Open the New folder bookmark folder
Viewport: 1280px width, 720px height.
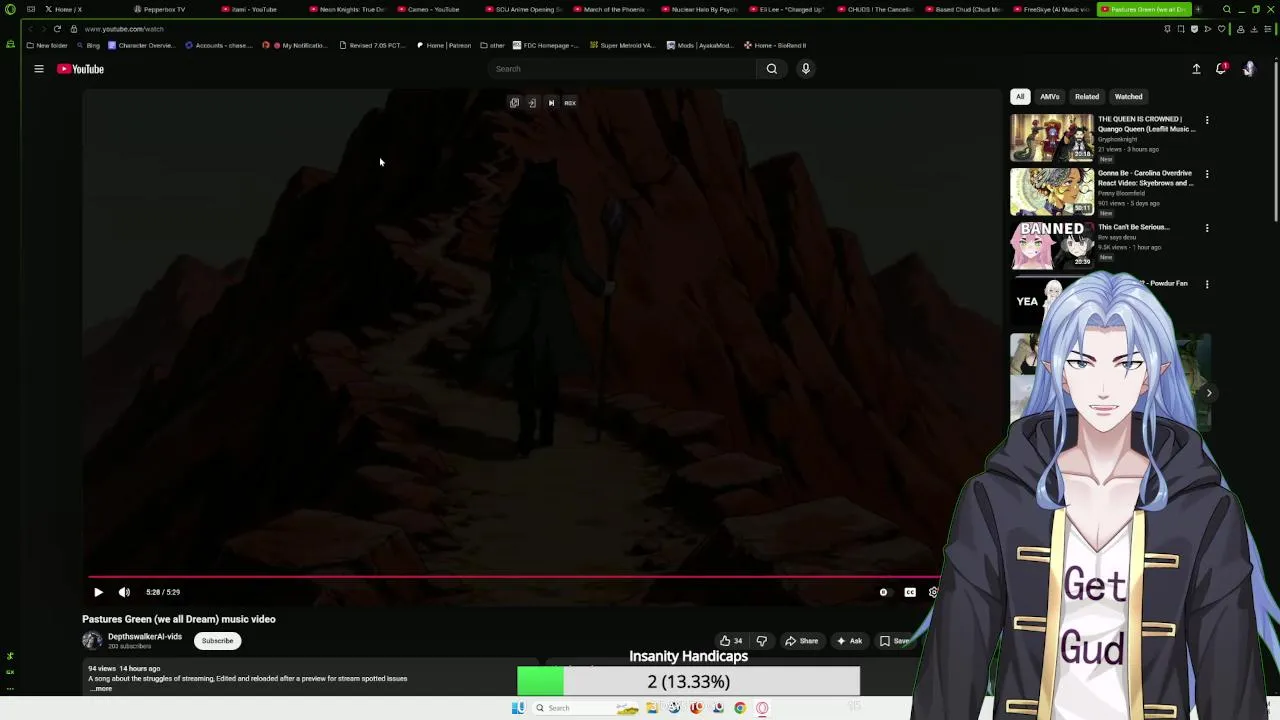[47, 45]
